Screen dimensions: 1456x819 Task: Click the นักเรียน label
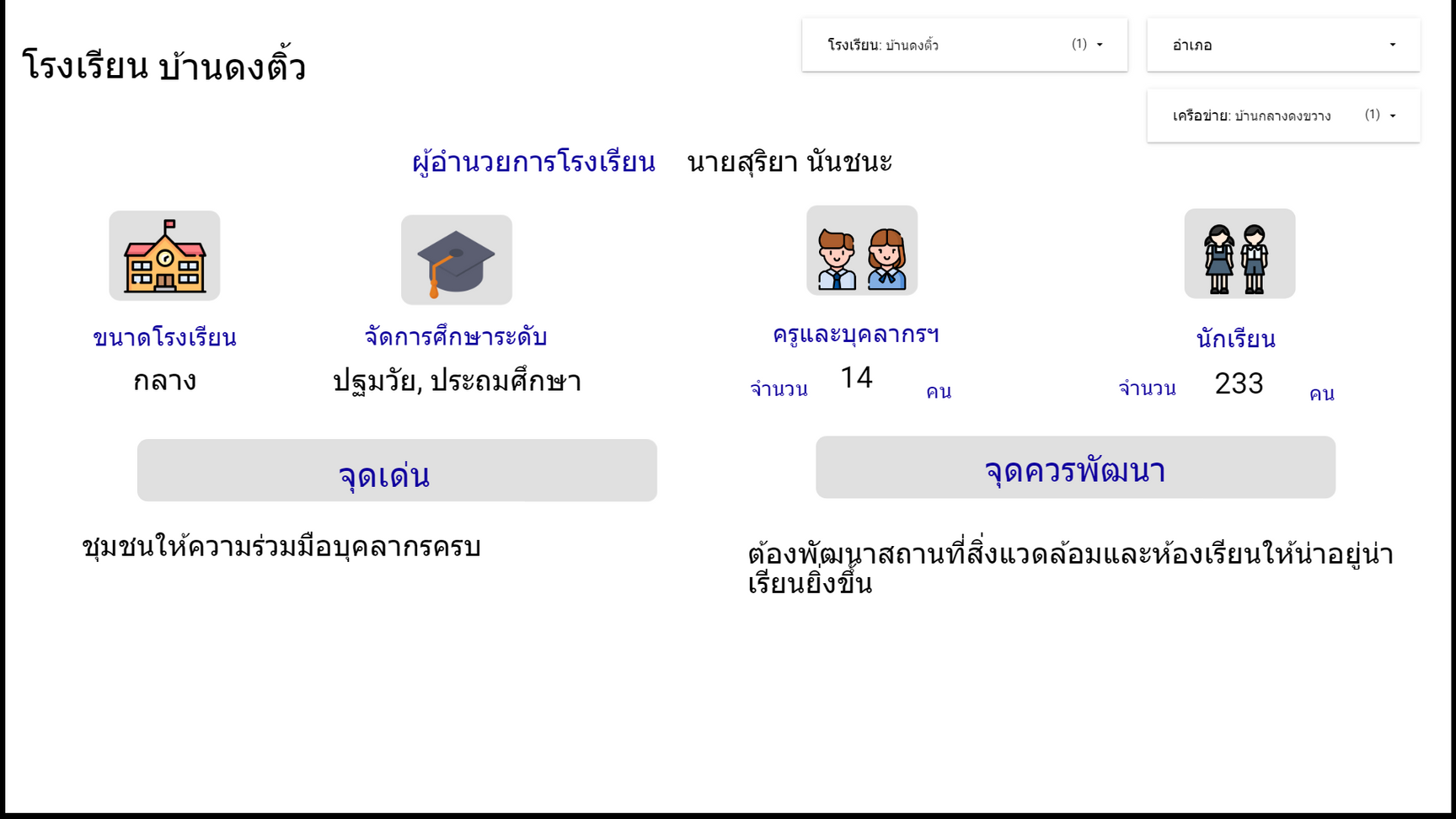coord(1235,340)
